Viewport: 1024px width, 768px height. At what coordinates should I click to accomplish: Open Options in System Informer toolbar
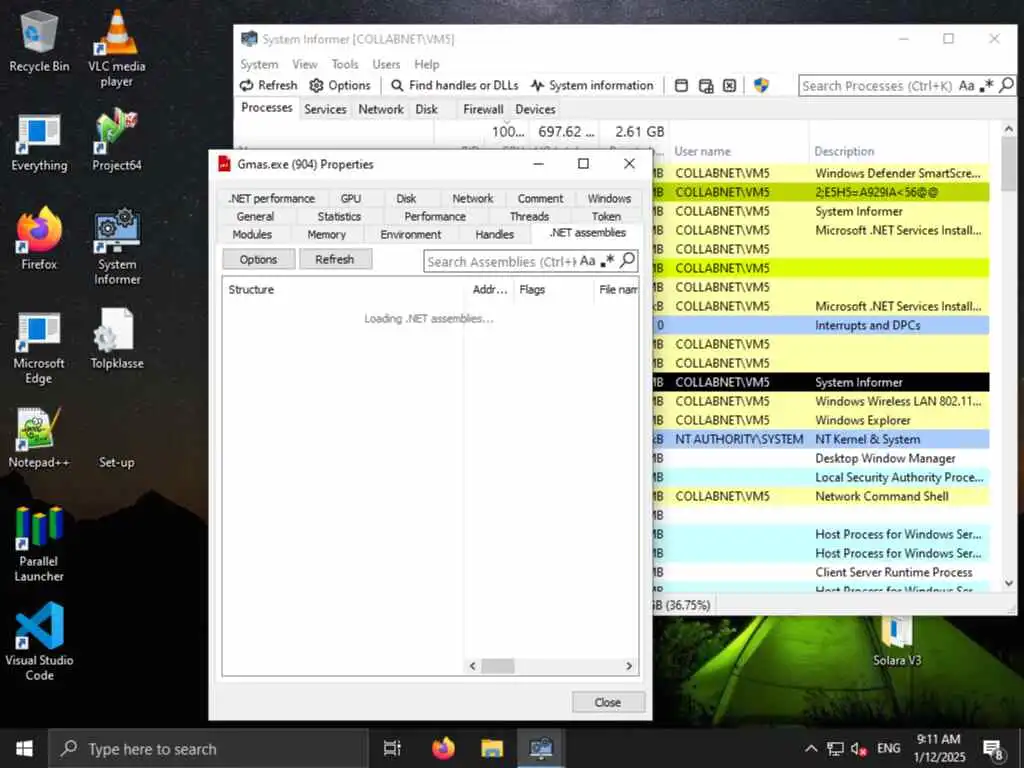click(340, 86)
